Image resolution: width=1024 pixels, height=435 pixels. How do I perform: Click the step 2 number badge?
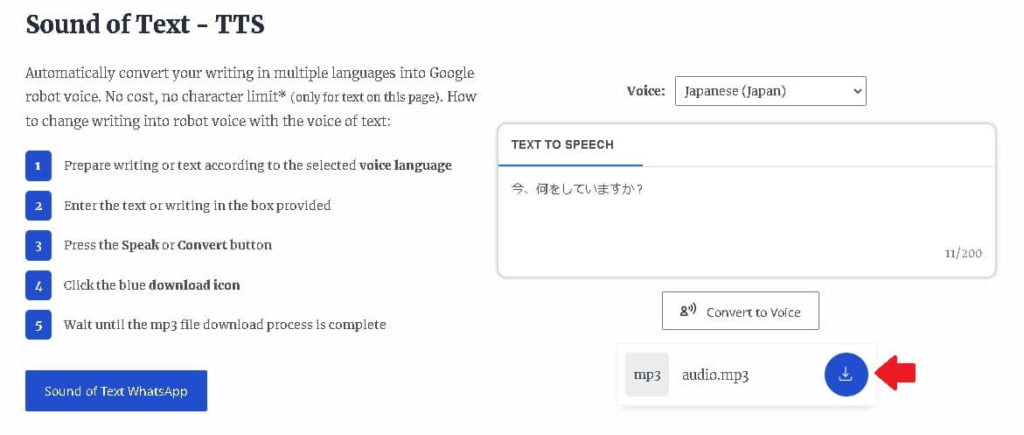pyautogui.click(x=39, y=206)
